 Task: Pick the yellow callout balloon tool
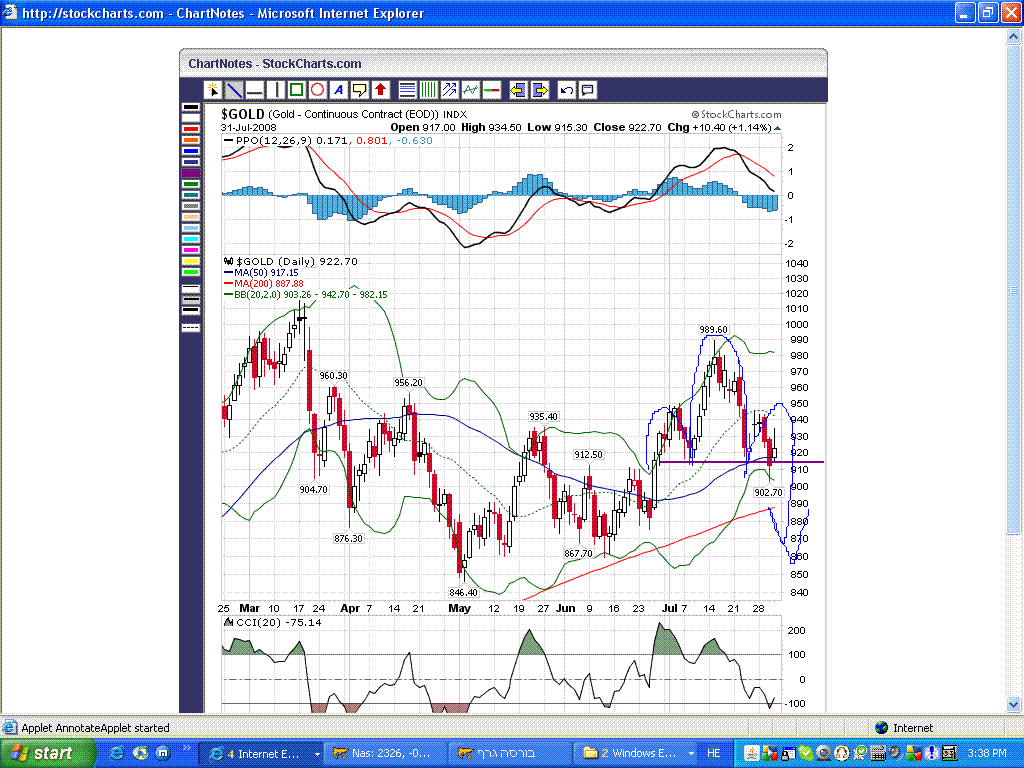359,90
